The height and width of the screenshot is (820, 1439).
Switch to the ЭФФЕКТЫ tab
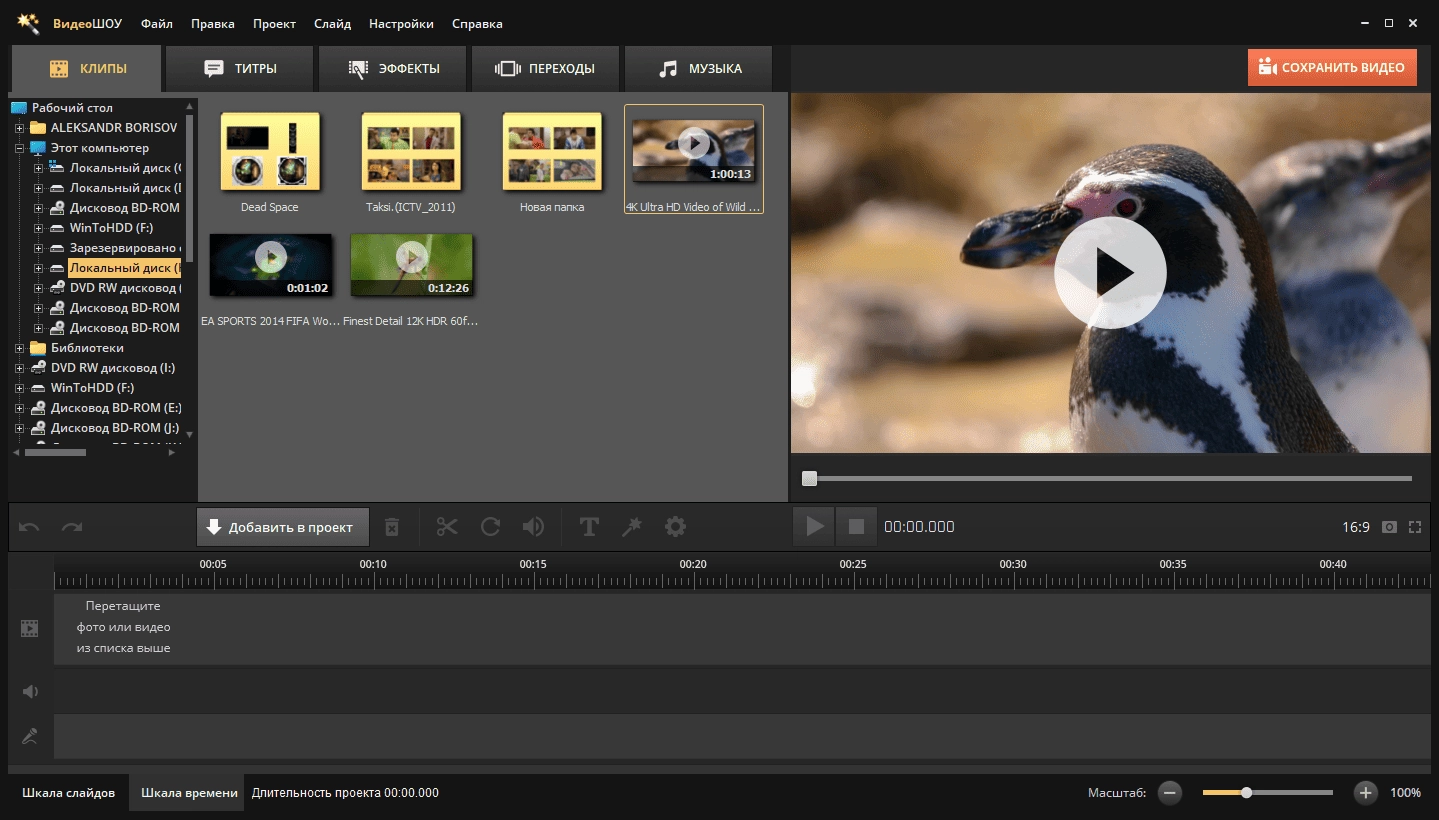[x=393, y=69]
